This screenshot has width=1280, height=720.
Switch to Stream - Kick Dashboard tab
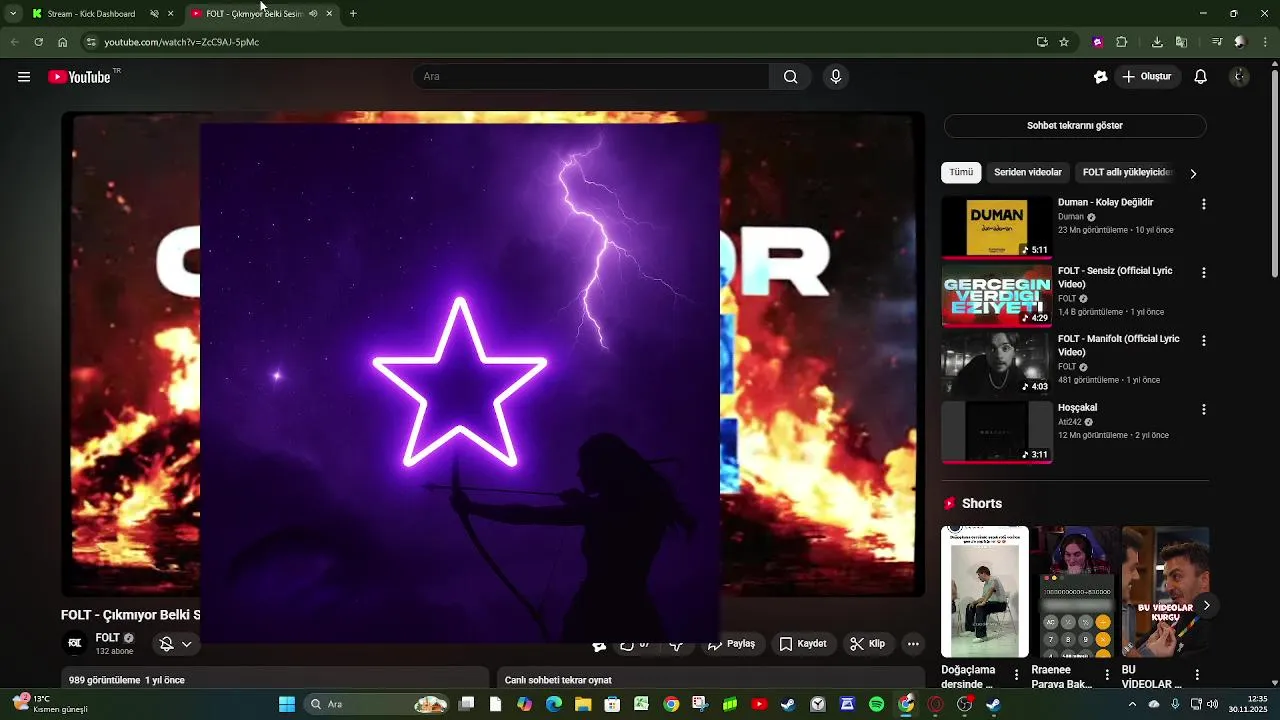tap(90, 14)
